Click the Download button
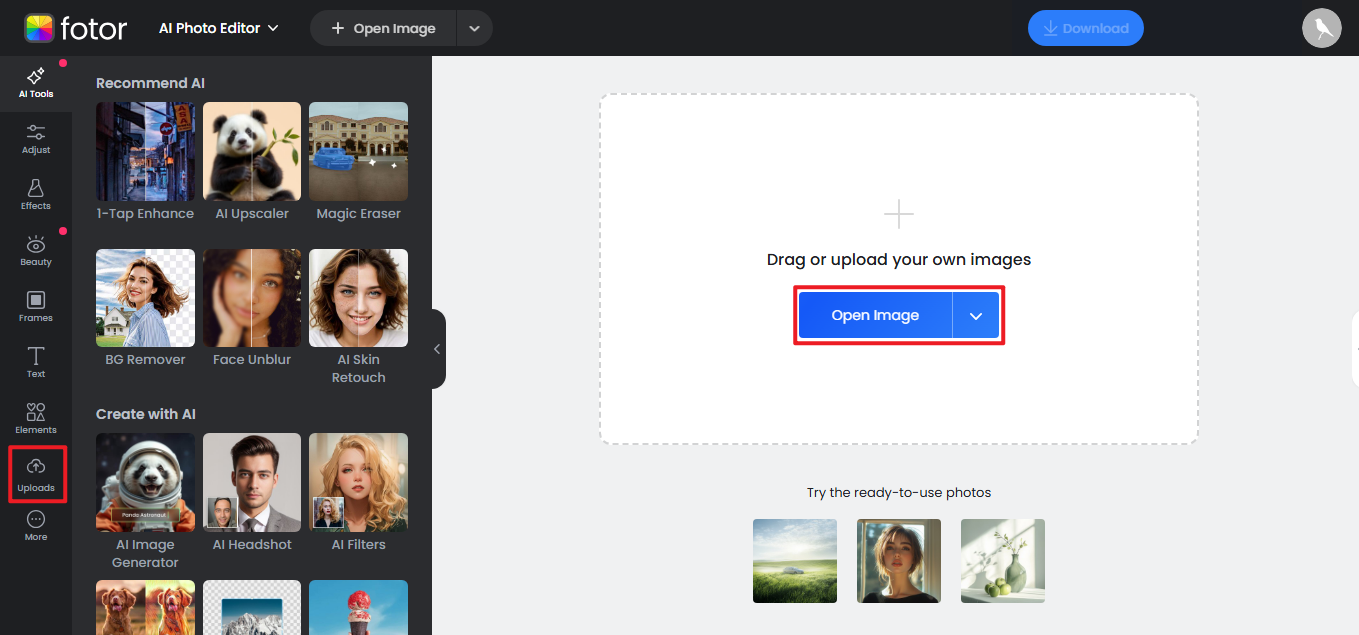This screenshot has height=635, width=1359. tap(1085, 28)
